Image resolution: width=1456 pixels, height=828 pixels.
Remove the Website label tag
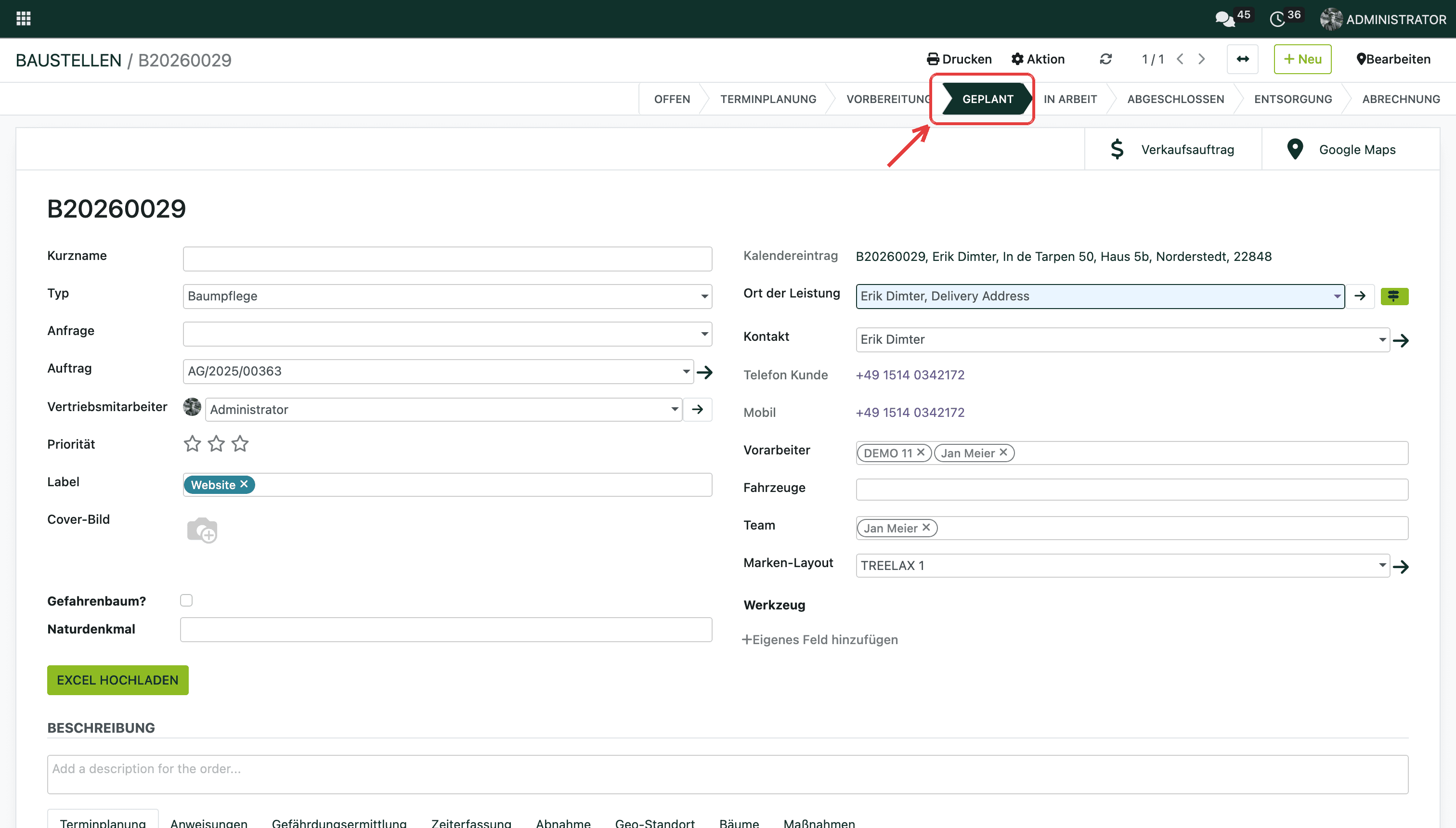tap(244, 484)
